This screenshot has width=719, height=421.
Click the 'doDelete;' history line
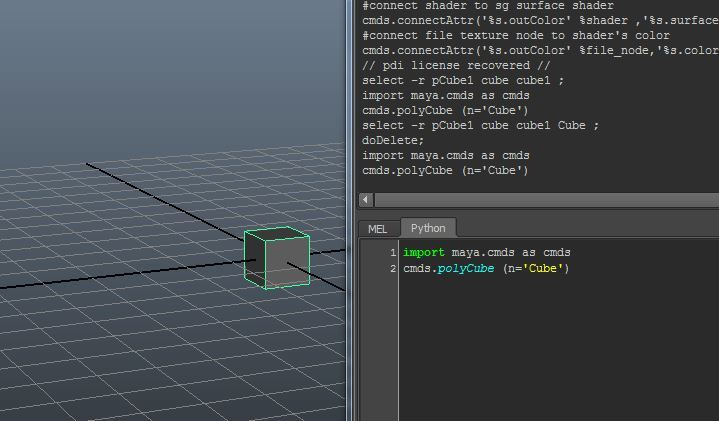tap(393, 140)
